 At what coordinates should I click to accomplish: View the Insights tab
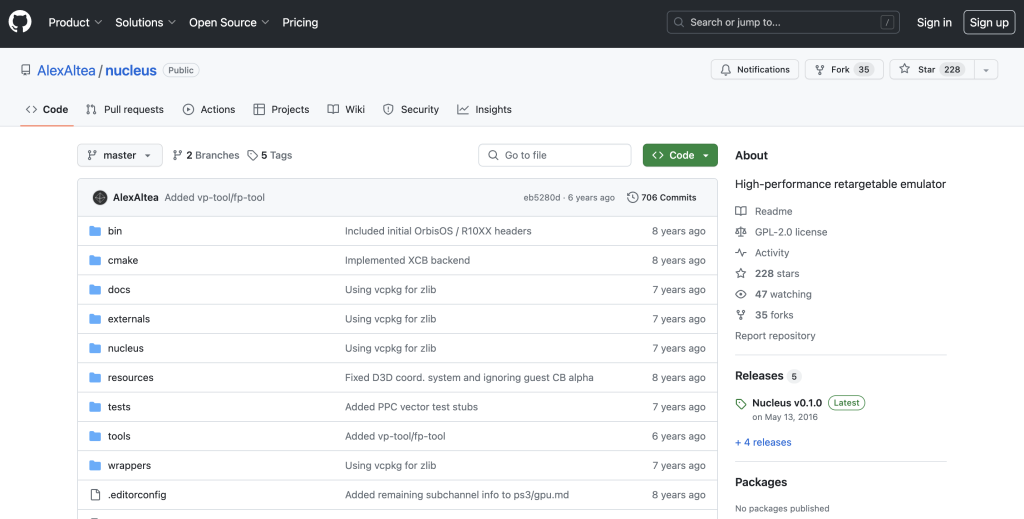coord(485,110)
